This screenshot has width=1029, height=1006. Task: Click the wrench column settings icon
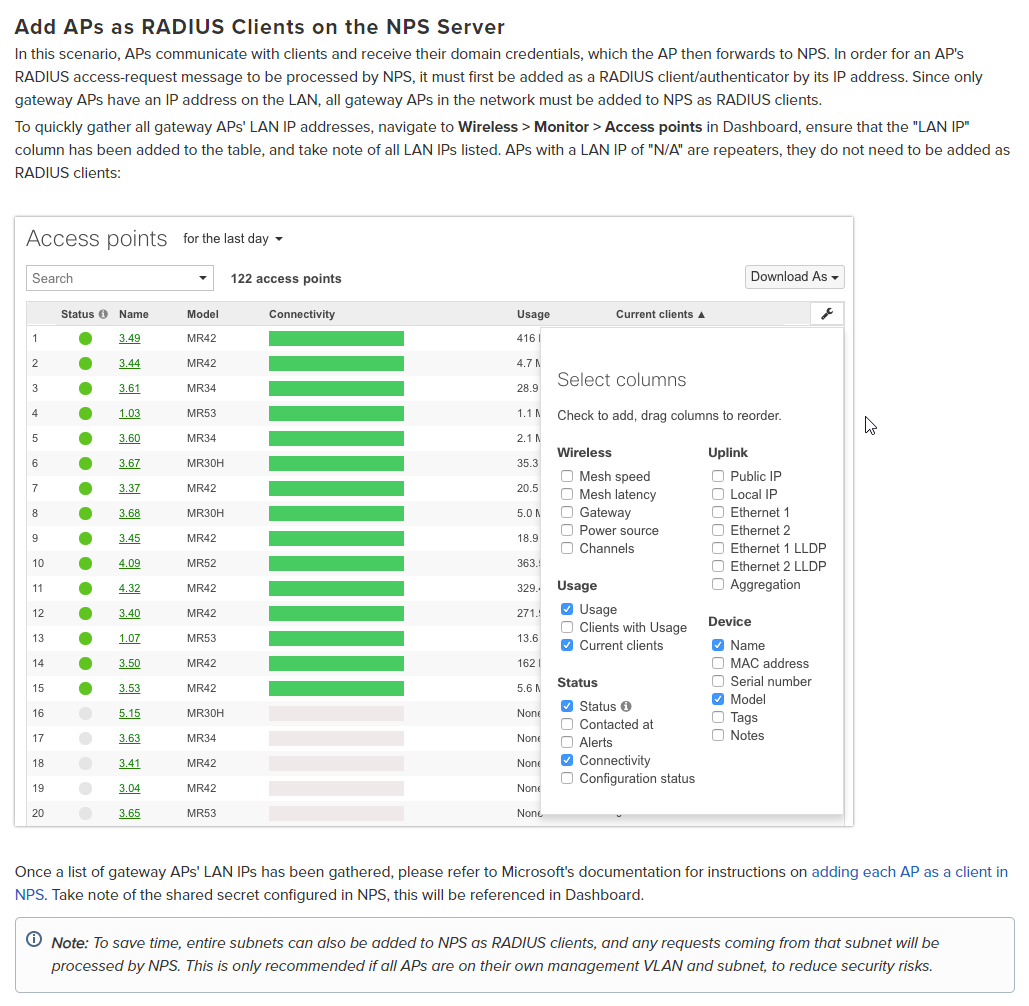826,314
